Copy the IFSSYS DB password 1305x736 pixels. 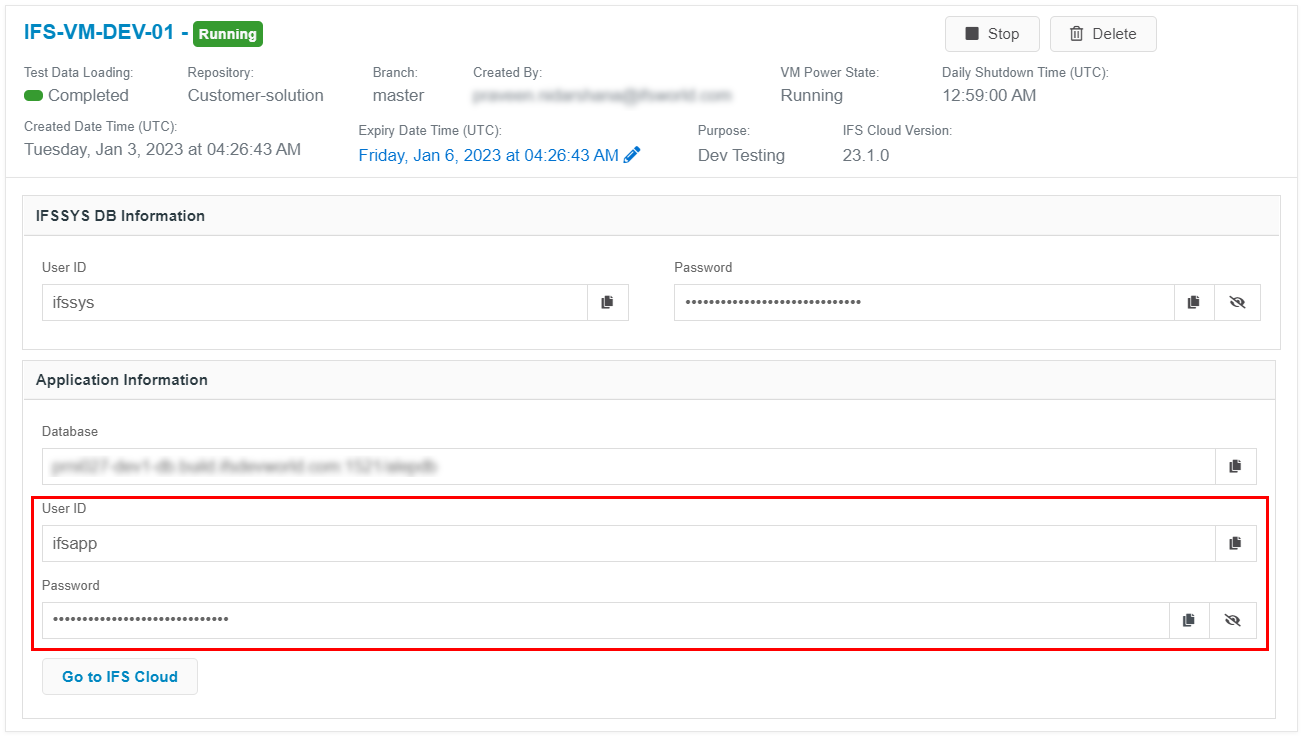tap(1194, 302)
